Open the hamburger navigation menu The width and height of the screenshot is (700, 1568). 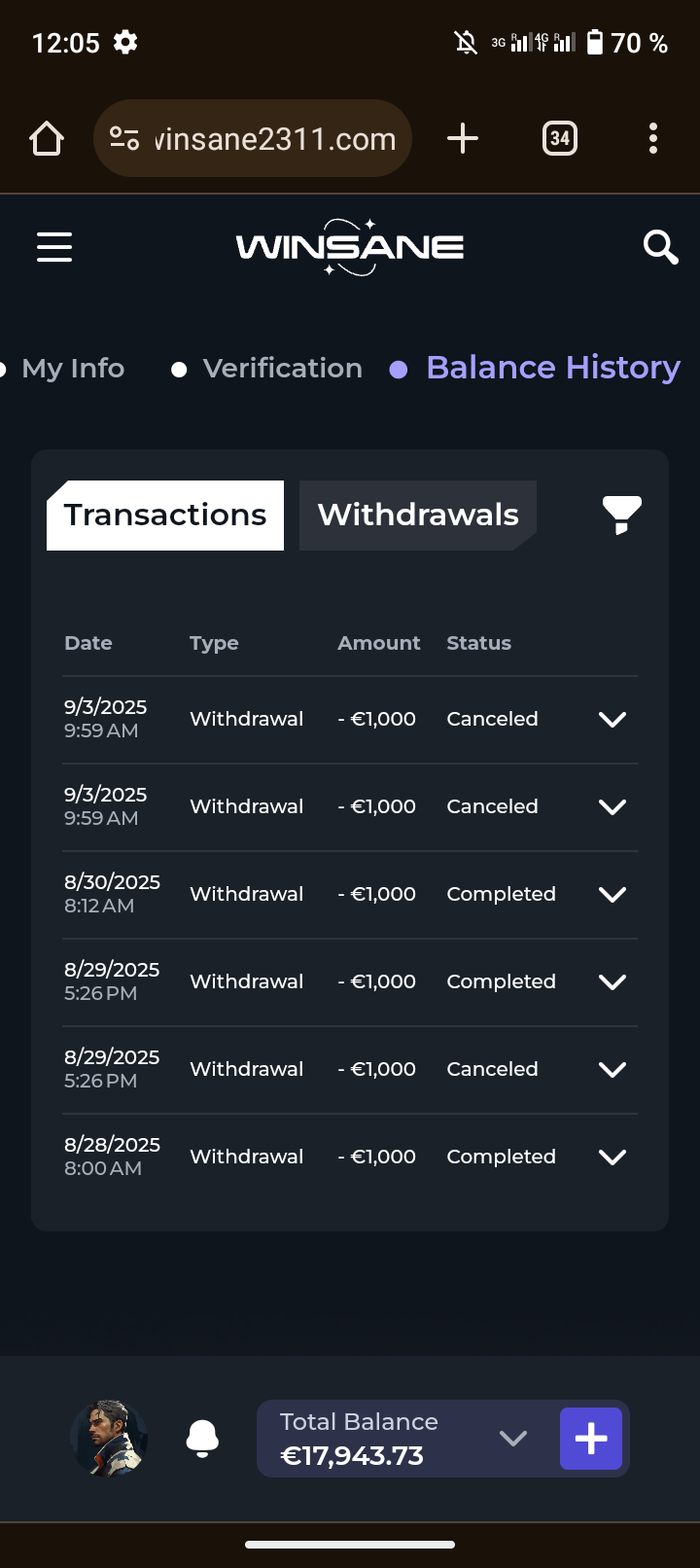pyautogui.click(x=54, y=247)
